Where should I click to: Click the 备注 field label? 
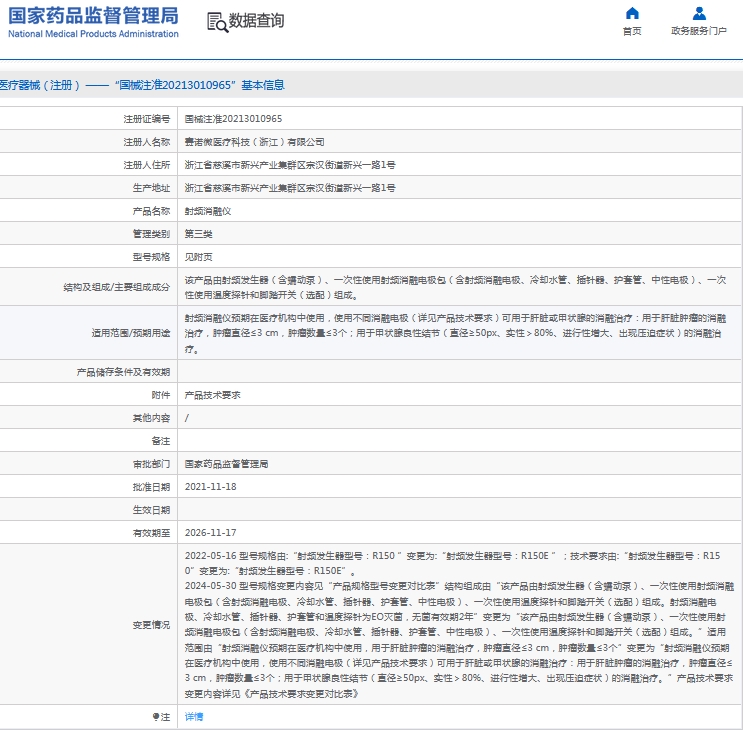tap(161, 441)
